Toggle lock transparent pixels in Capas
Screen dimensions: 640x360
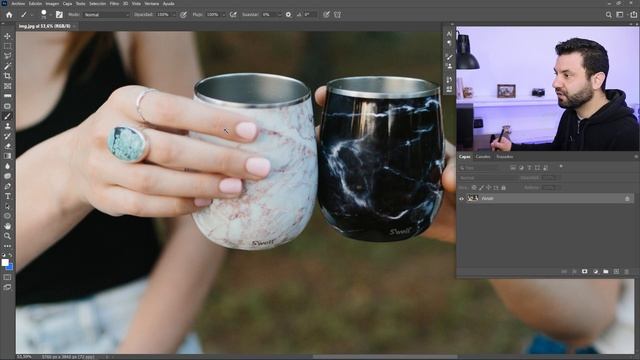[x=474, y=188]
